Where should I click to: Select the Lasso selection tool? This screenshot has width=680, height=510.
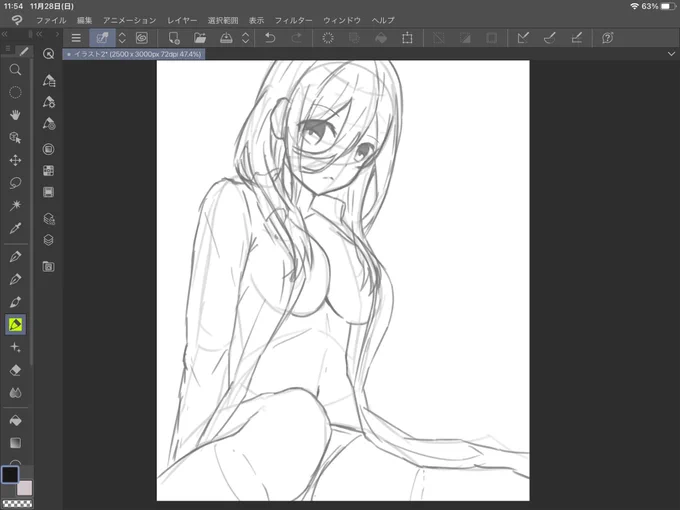15,183
